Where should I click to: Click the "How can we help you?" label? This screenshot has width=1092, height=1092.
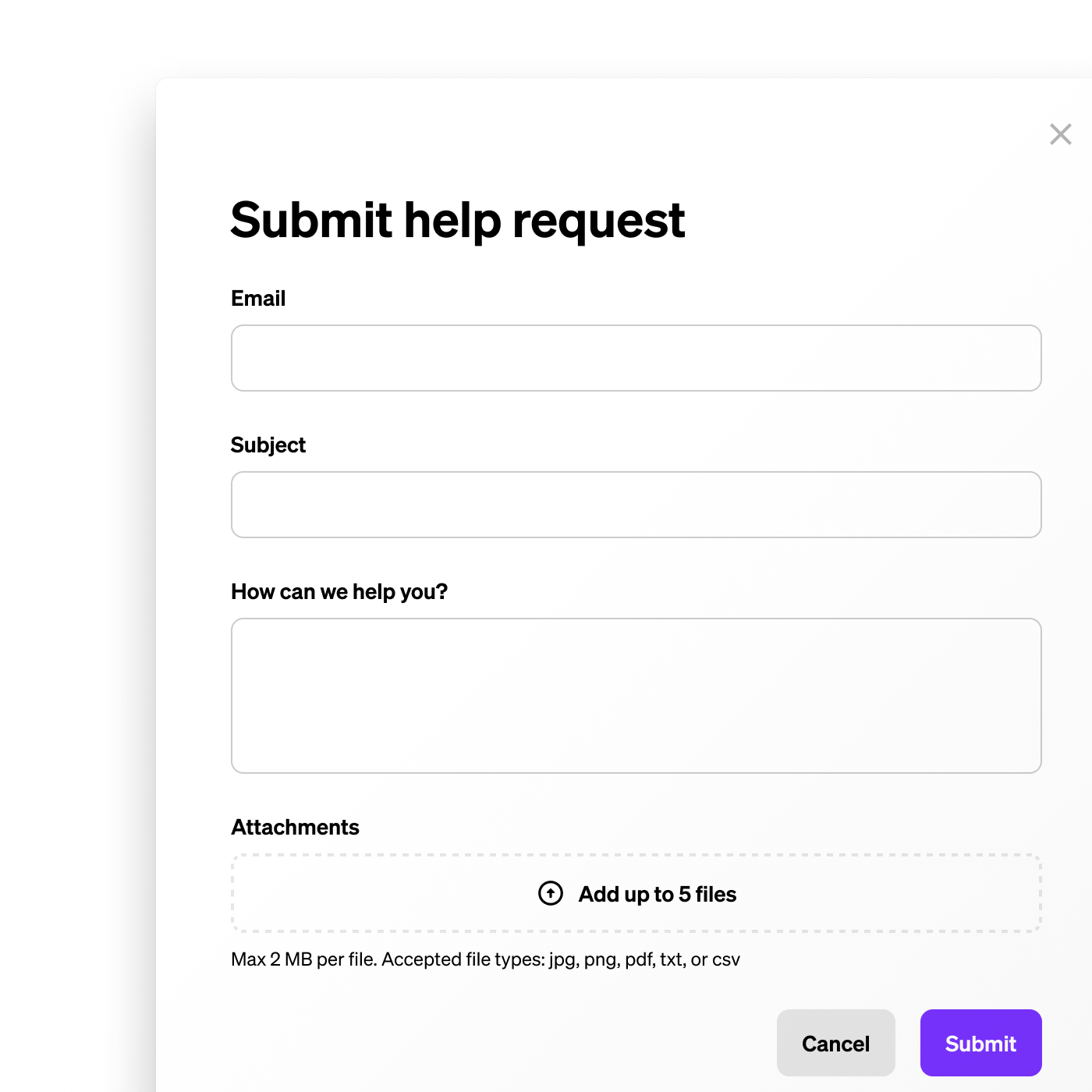[x=339, y=592]
